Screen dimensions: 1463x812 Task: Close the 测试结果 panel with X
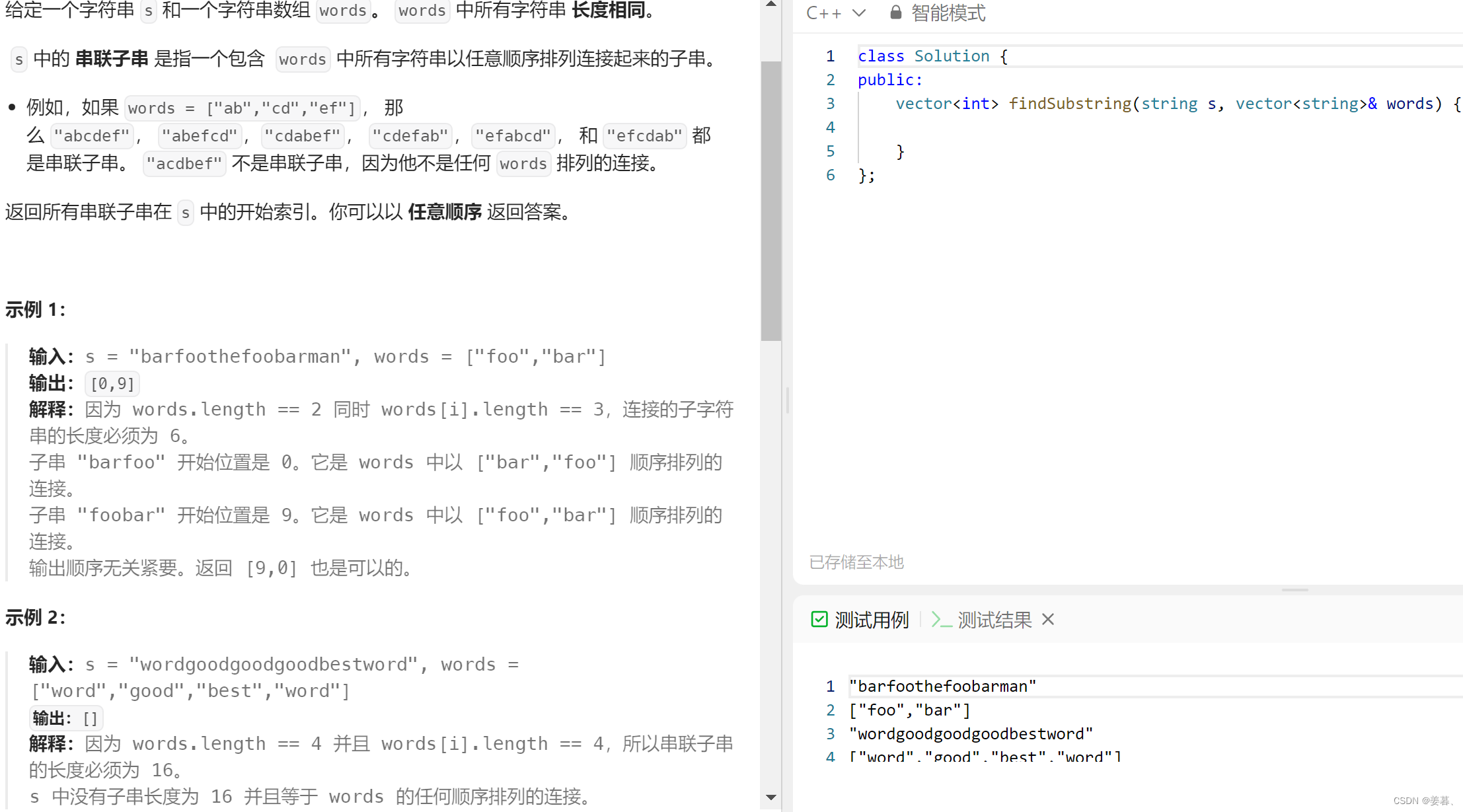coord(1048,620)
